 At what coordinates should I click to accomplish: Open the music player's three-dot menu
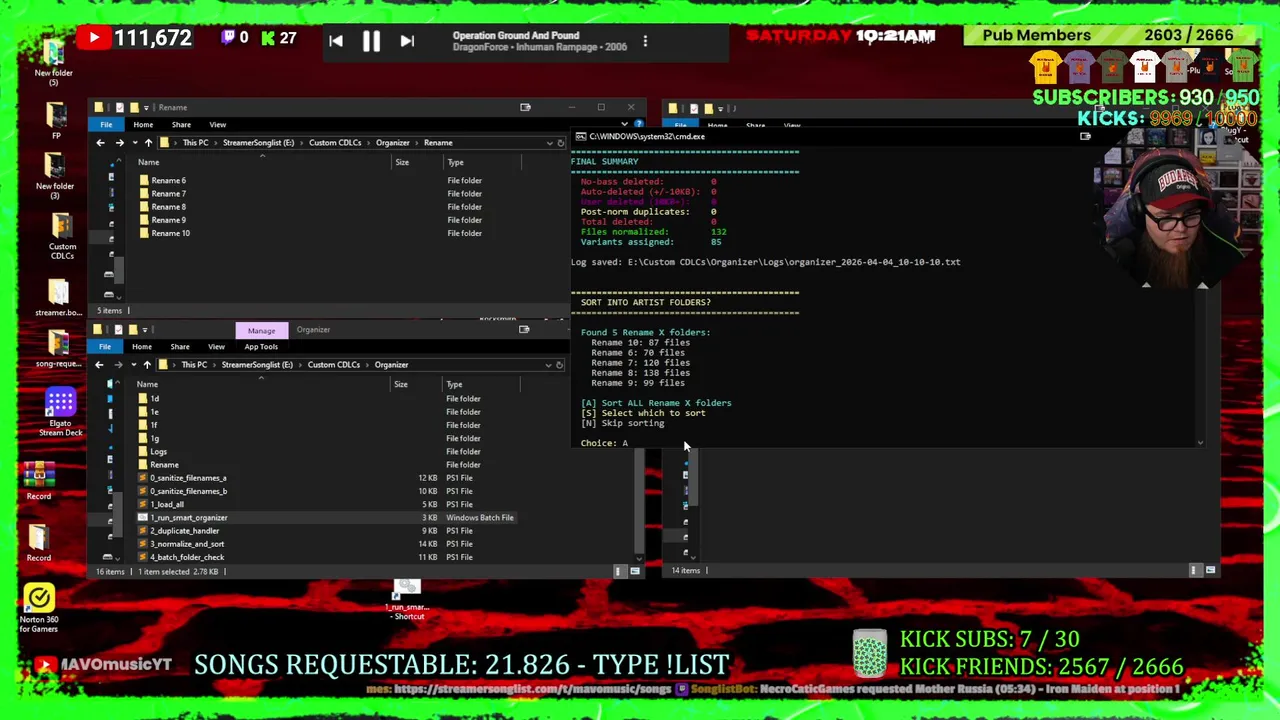(645, 41)
